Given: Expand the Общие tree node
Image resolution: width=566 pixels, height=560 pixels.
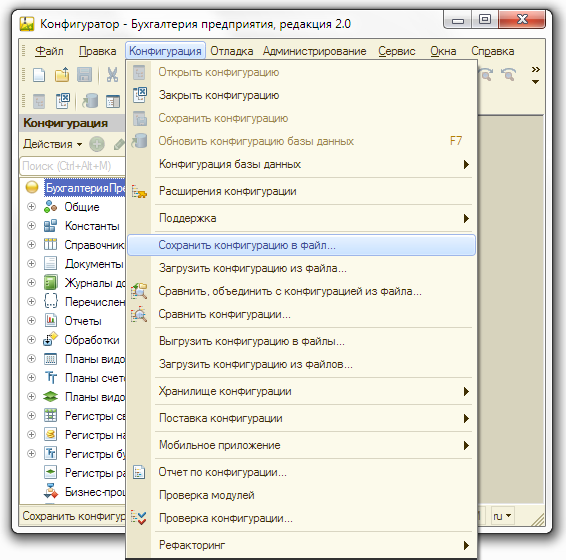Looking at the screenshot, I should click(31, 207).
